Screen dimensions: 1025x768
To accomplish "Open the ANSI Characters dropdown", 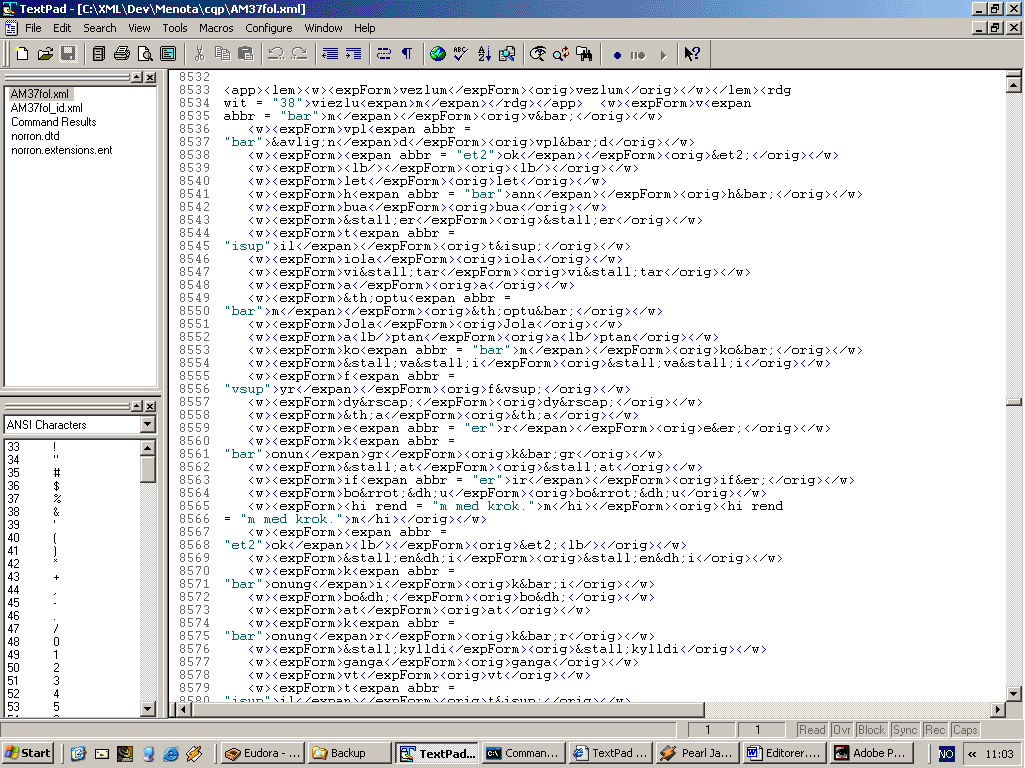I will (x=148, y=425).
